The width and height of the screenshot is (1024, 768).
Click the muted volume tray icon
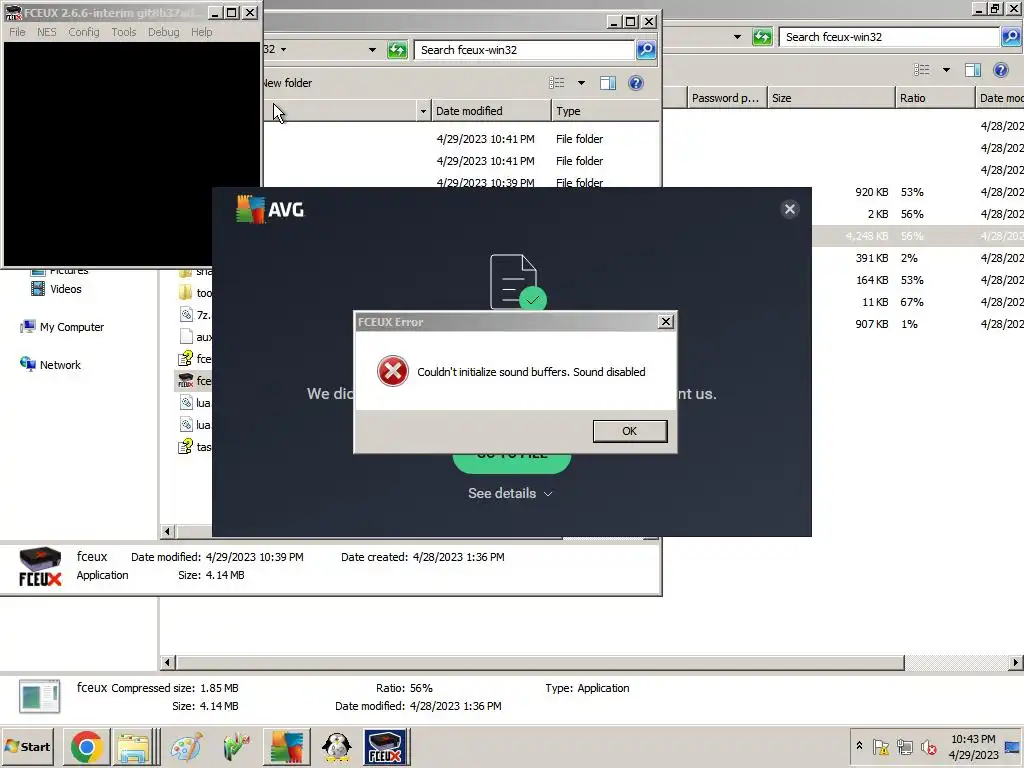929,746
